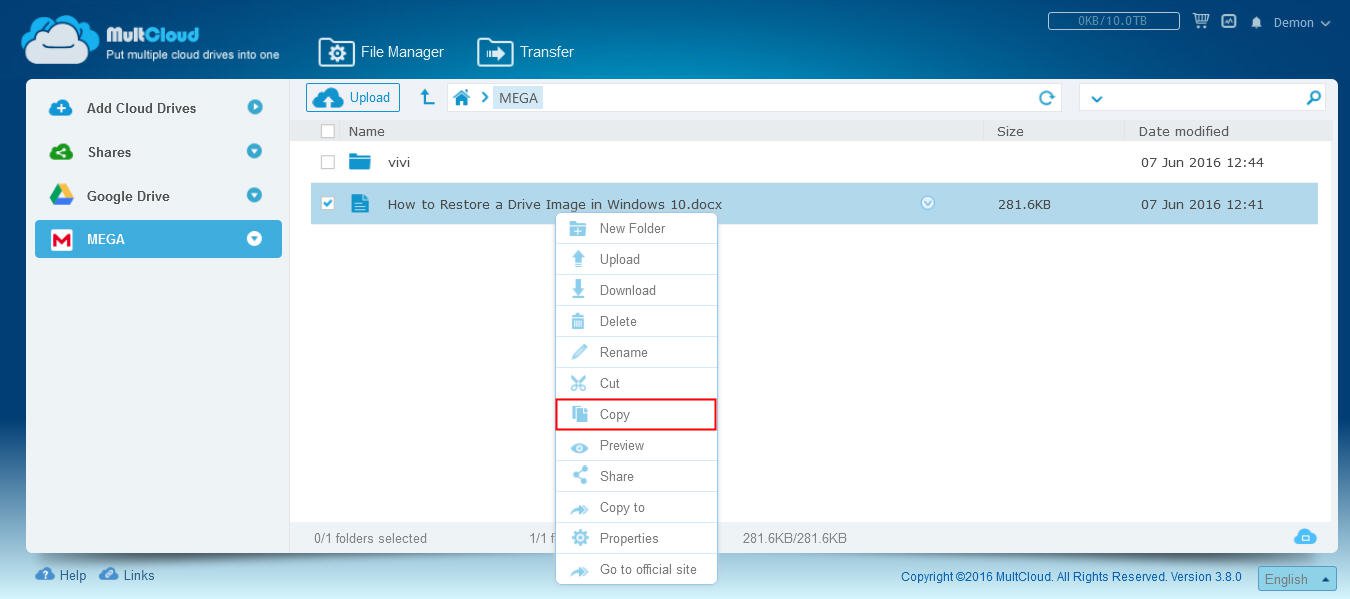
Task: Sort by the Date modified column
Action: (x=1184, y=131)
